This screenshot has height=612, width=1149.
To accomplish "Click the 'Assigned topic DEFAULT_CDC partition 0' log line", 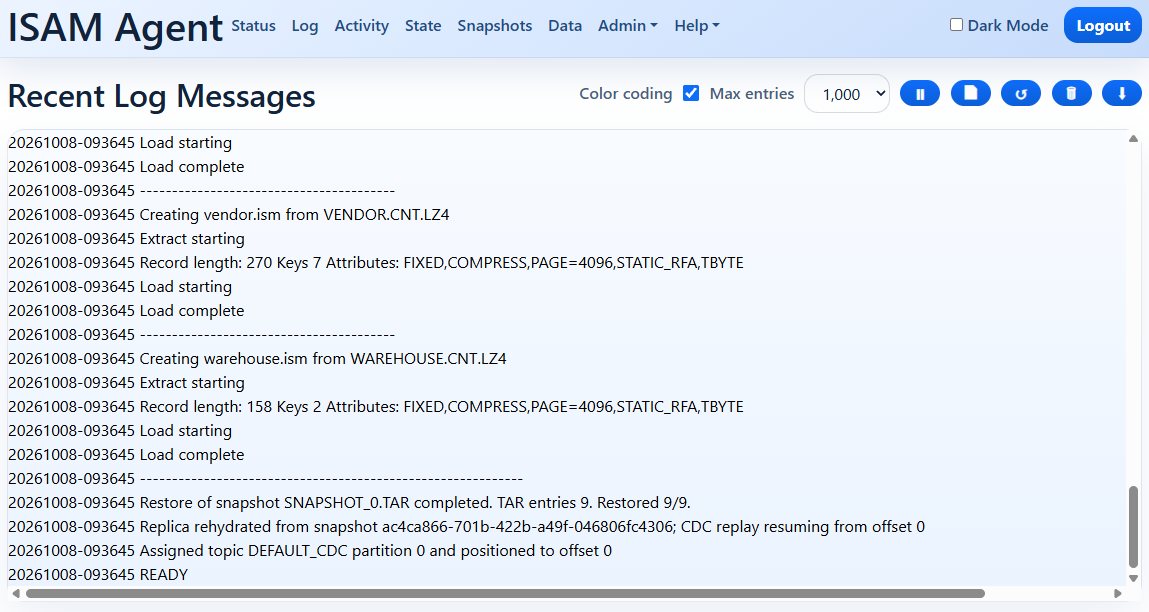I will tap(310, 550).
